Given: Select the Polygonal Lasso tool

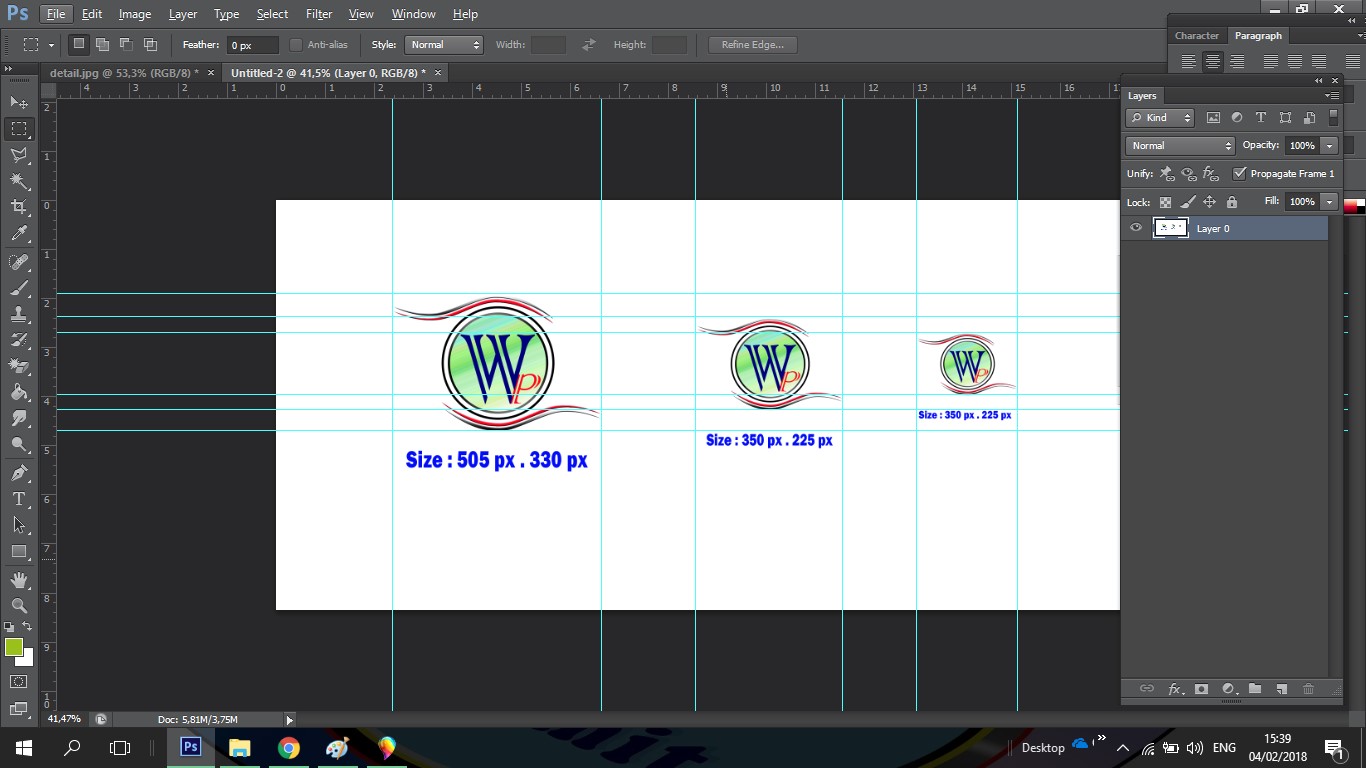Looking at the screenshot, I should click(19, 155).
